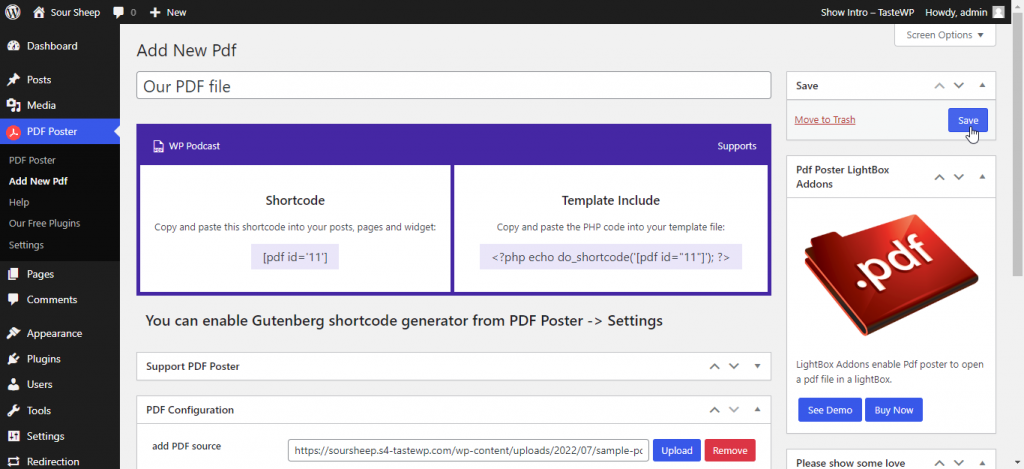
Task: Click the Settings sliders icon in sidebar
Action: (14, 436)
